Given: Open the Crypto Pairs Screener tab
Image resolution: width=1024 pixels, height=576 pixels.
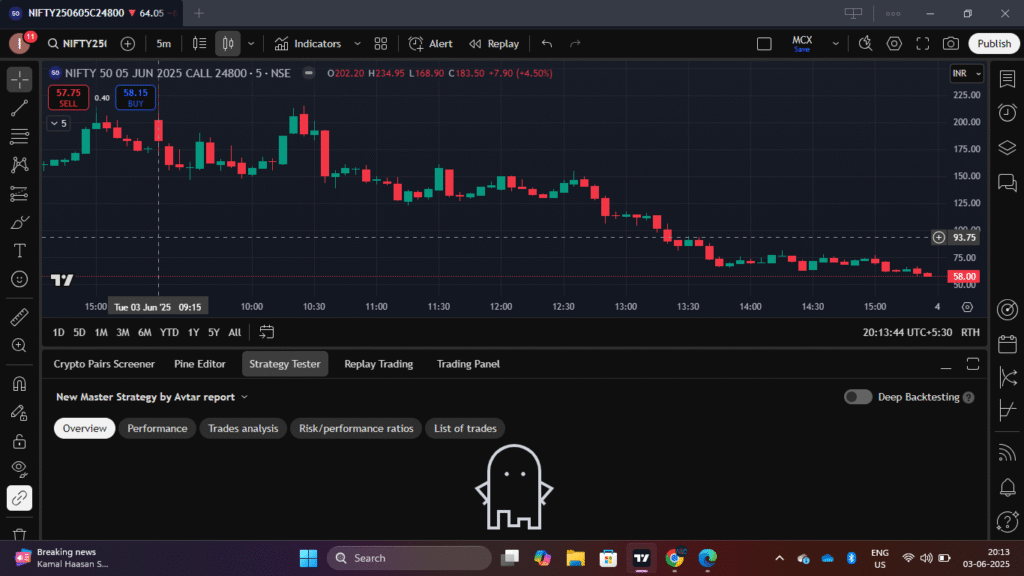Looking at the screenshot, I should coord(104,364).
